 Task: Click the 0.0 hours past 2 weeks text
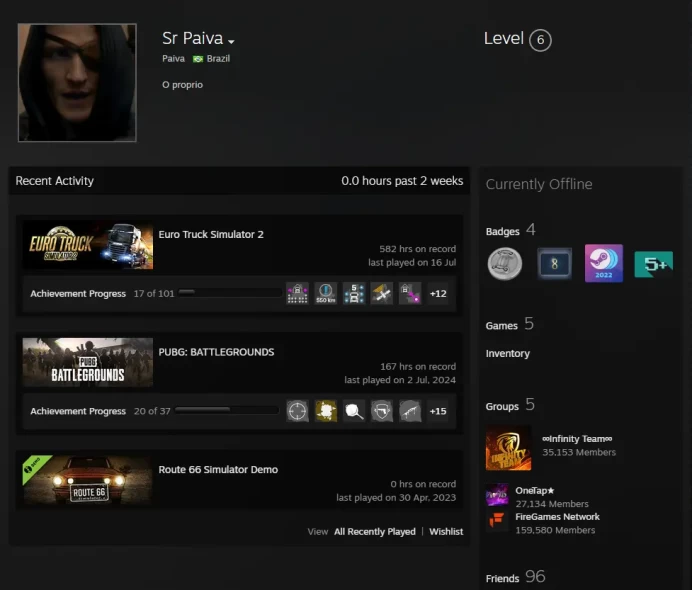point(402,181)
